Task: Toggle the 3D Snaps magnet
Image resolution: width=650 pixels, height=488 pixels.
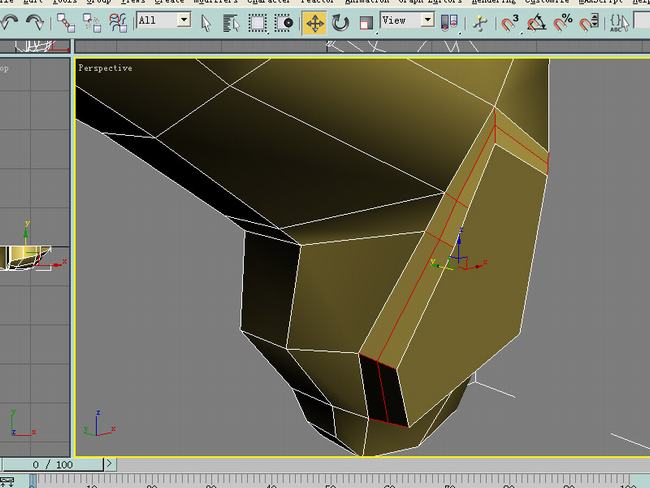Action: click(510, 23)
